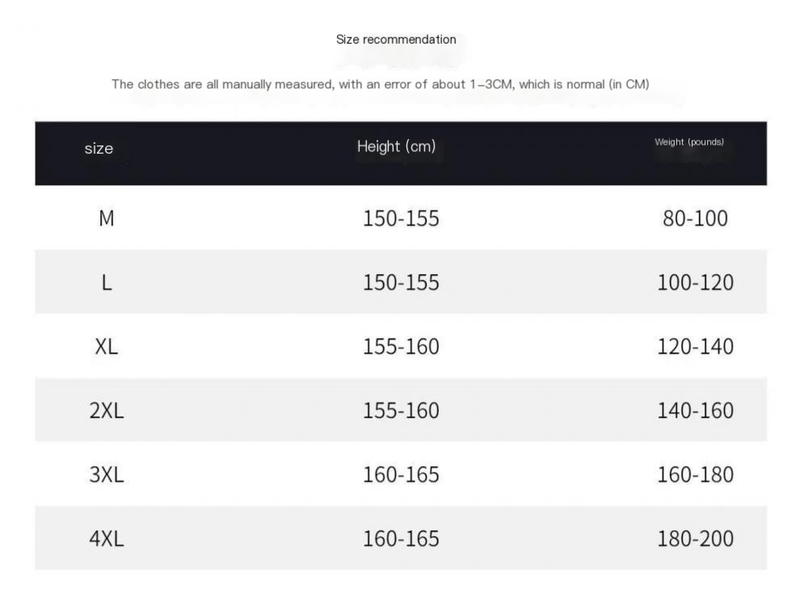This screenshot has width=800, height=603.
Task: Click the "Size recommendation" title text
Action: [x=396, y=40]
